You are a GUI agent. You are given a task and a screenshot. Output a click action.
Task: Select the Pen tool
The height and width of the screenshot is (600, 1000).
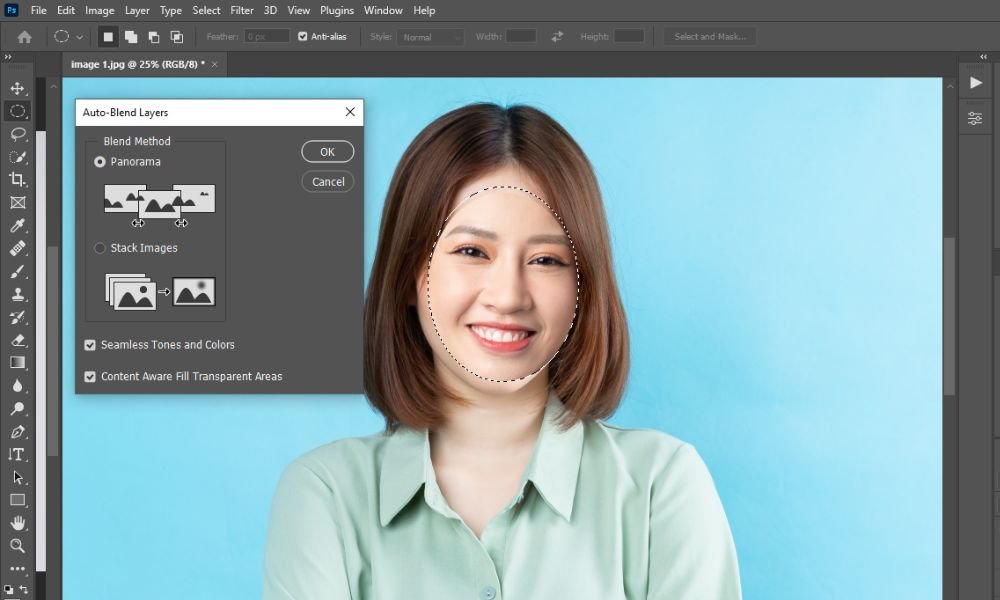[x=17, y=432]
